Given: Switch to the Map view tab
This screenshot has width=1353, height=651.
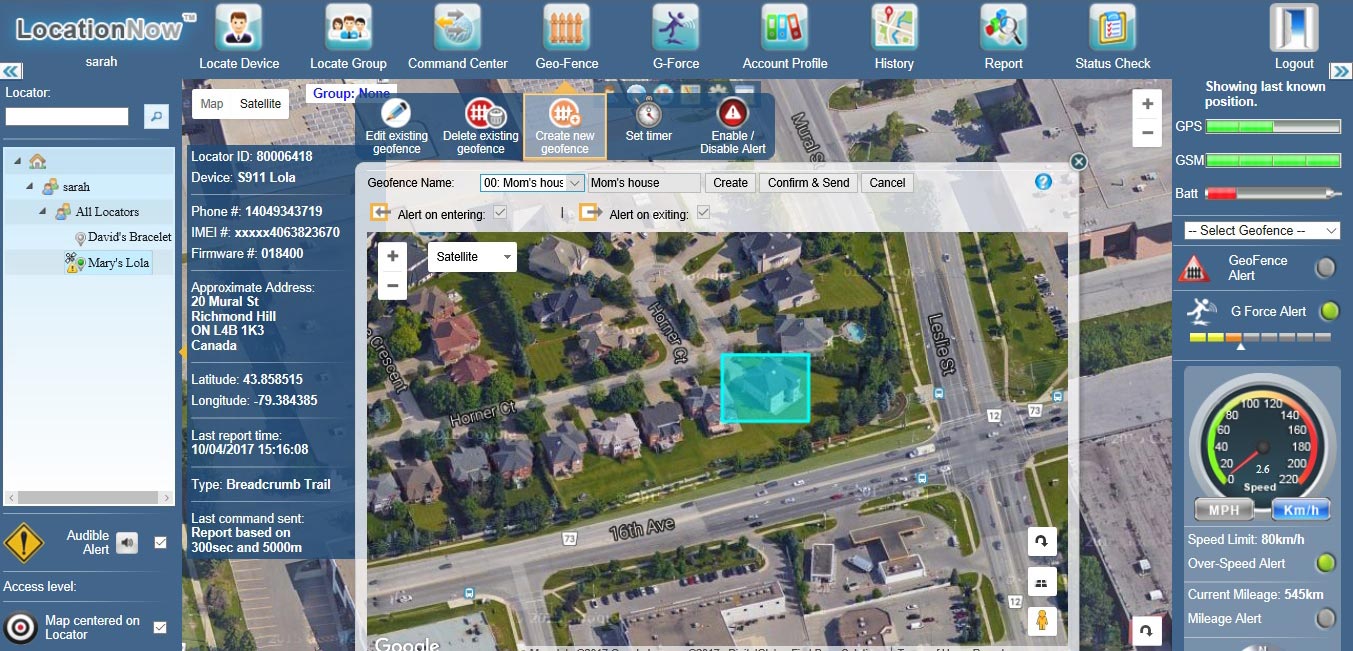Looking at the screenshot, I should [x=212, y=104].
